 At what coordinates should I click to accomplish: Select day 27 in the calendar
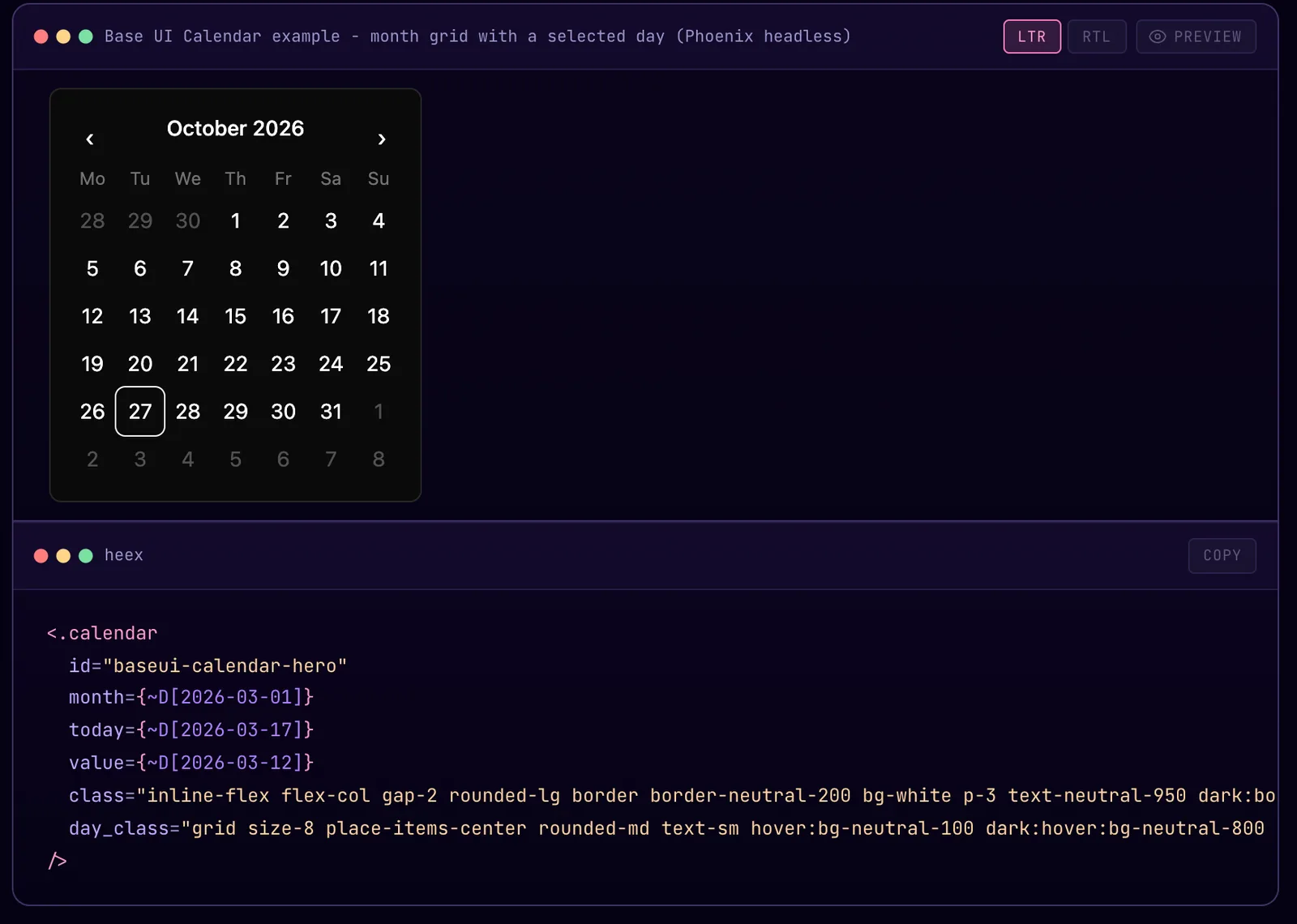[x=140, y=412]
